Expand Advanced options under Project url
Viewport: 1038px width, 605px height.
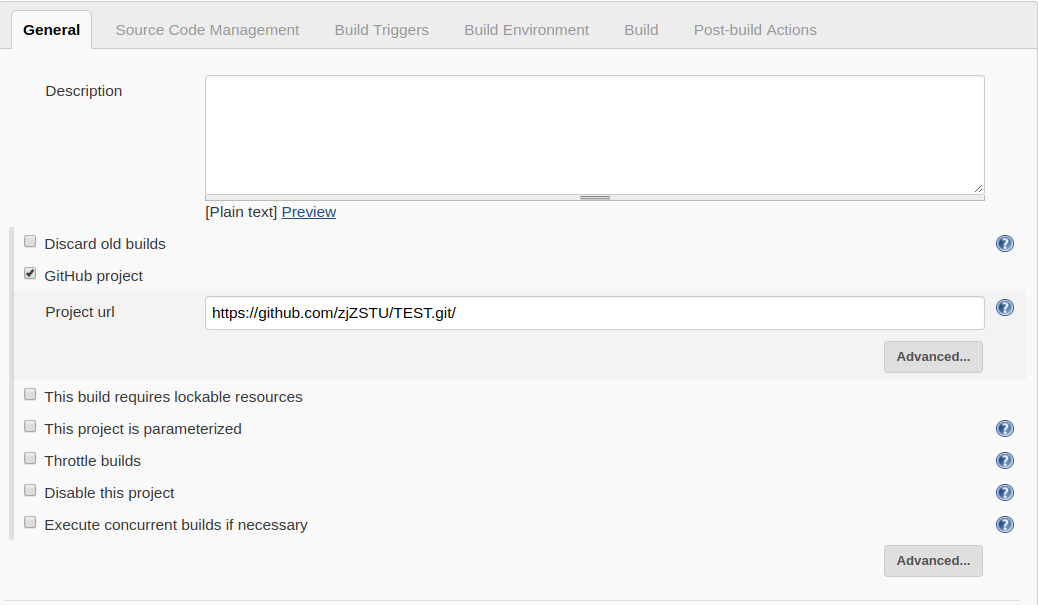click(x=933, y=357)
